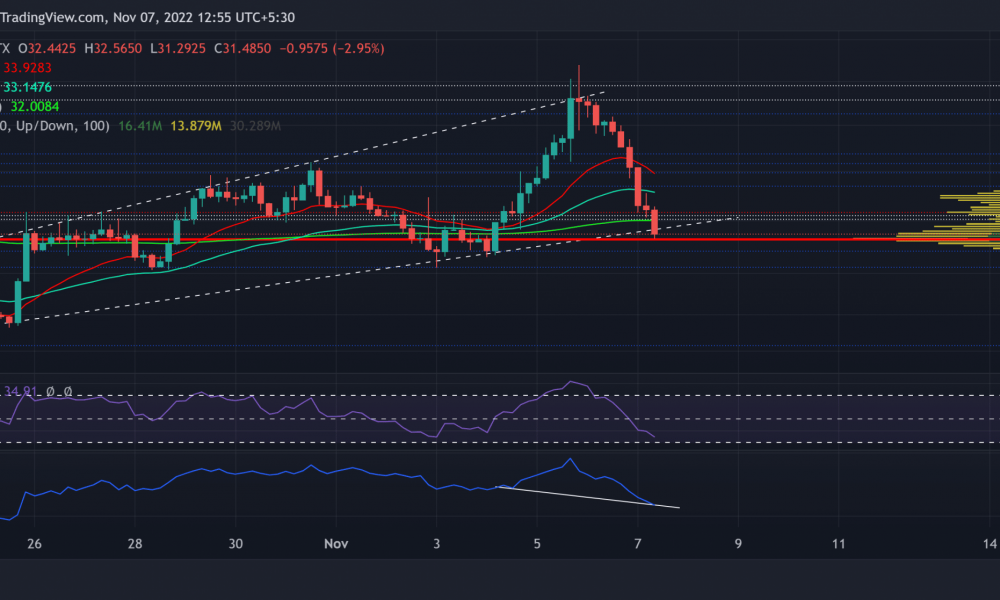Image resolution: width=1000 pixels, height=600 pixels.
Task: Click the date axis label 28
Action: pyautogui.click(x=135, y=544)
